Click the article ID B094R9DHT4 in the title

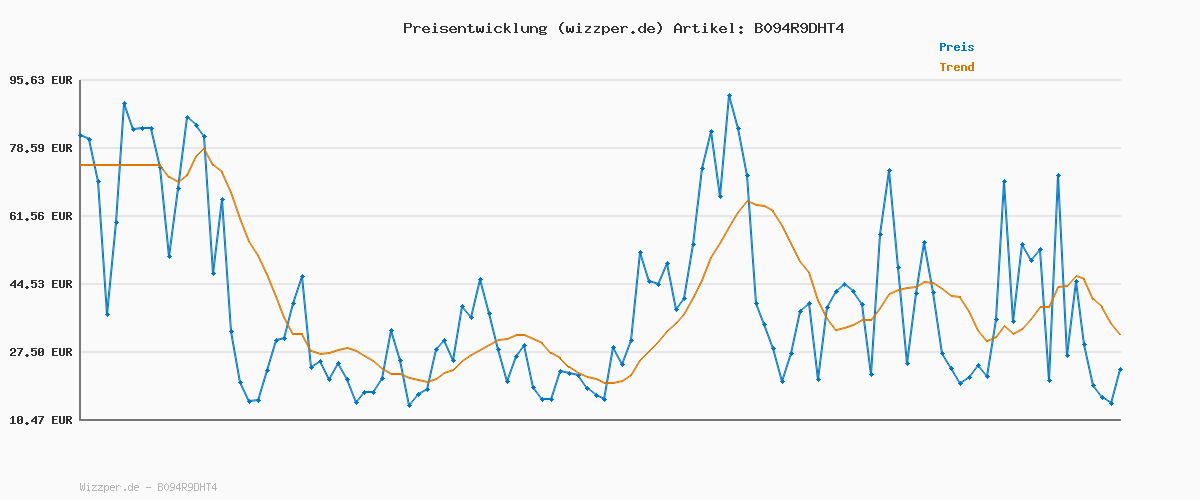pos(799,28)
